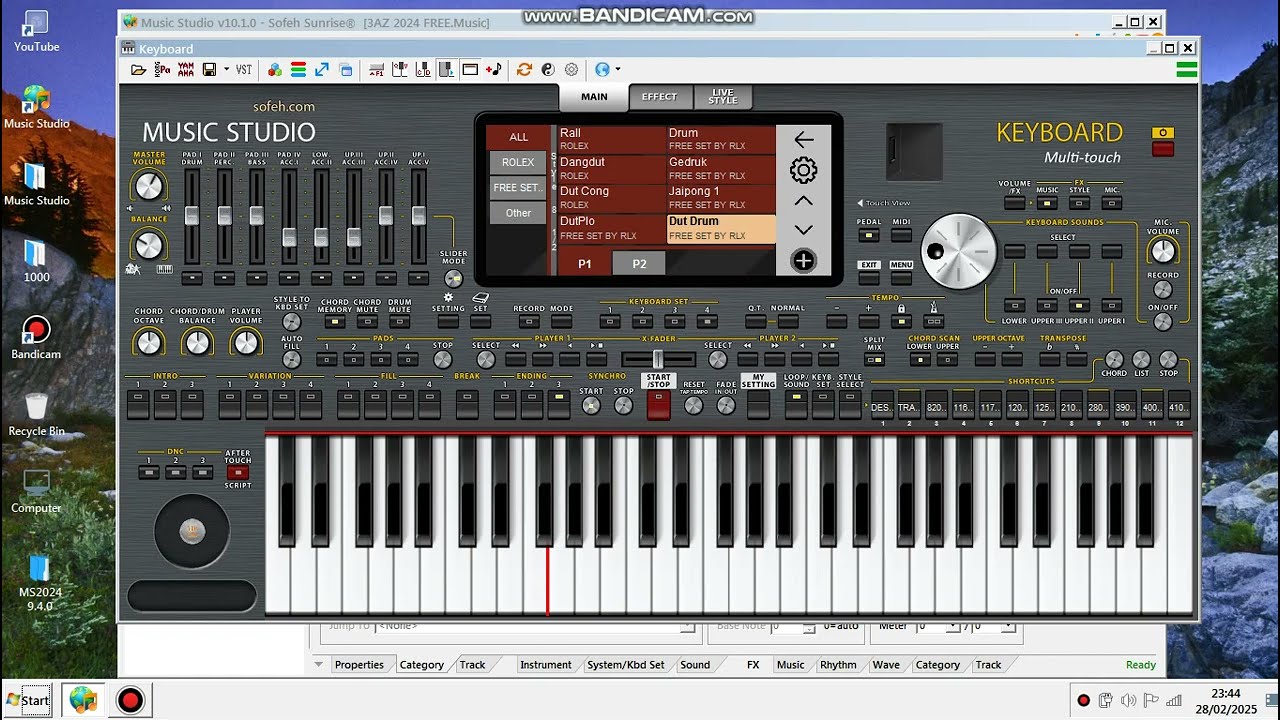Image resolution: width=1280 pixels, height=720 pixels.
Task: Click the taskbar volume speaker icon
Action: 1128,701
